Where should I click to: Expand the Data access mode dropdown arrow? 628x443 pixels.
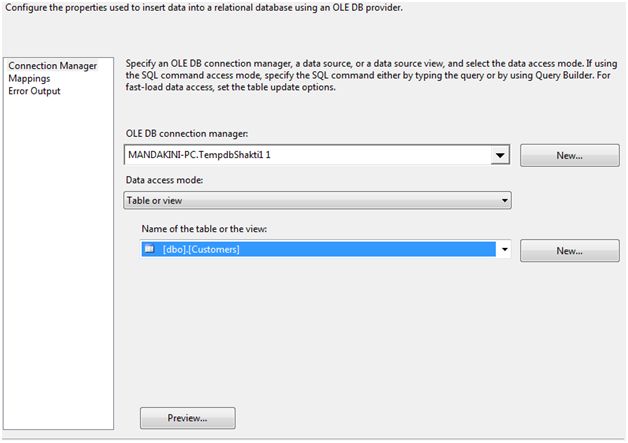[x=504, y=200]
